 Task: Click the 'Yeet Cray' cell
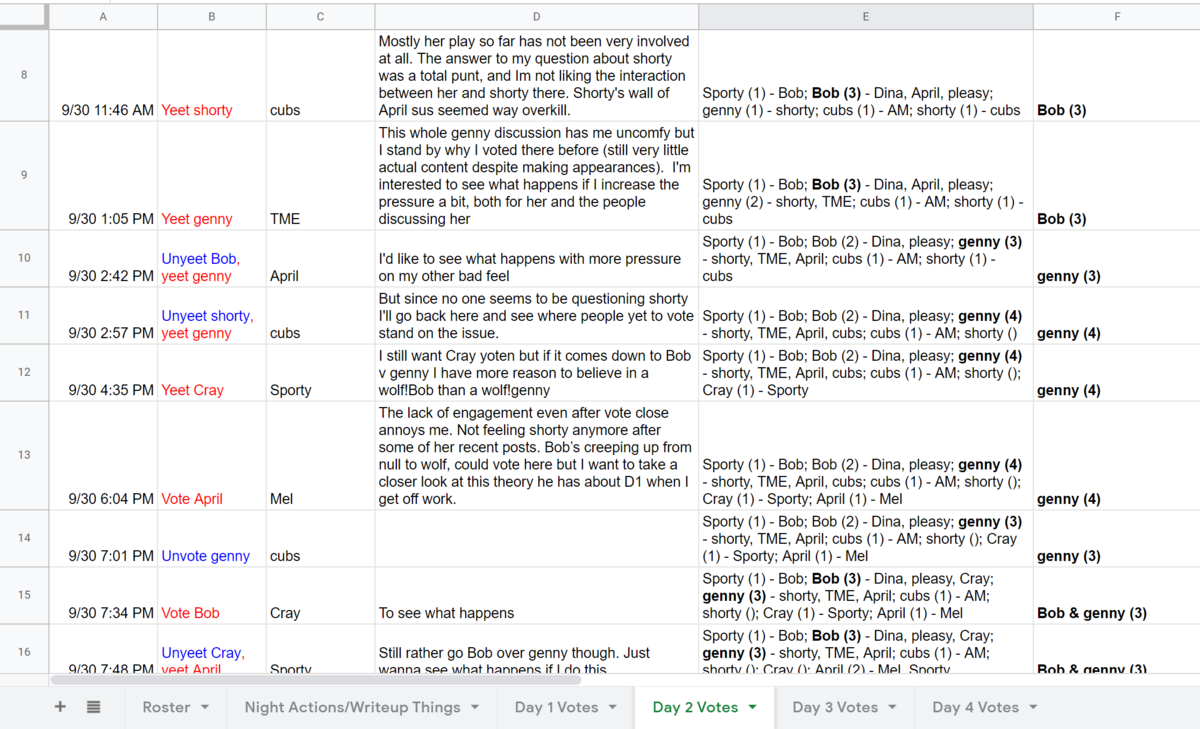coord(212,373)
